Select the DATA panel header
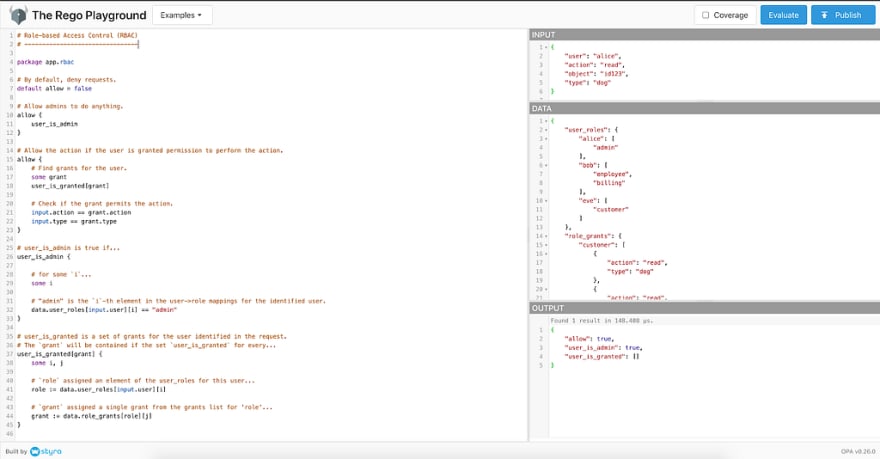880x459 pixels. click(x=704, y=108)
